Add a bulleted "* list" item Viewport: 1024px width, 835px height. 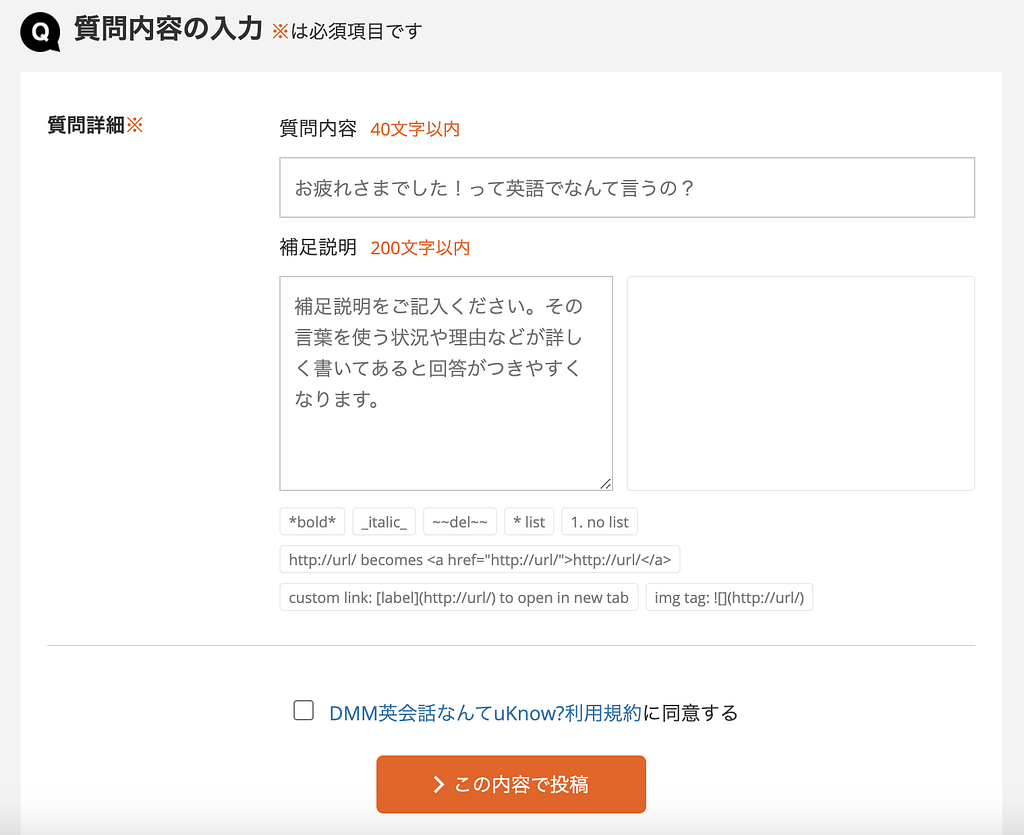coord(528,522)
